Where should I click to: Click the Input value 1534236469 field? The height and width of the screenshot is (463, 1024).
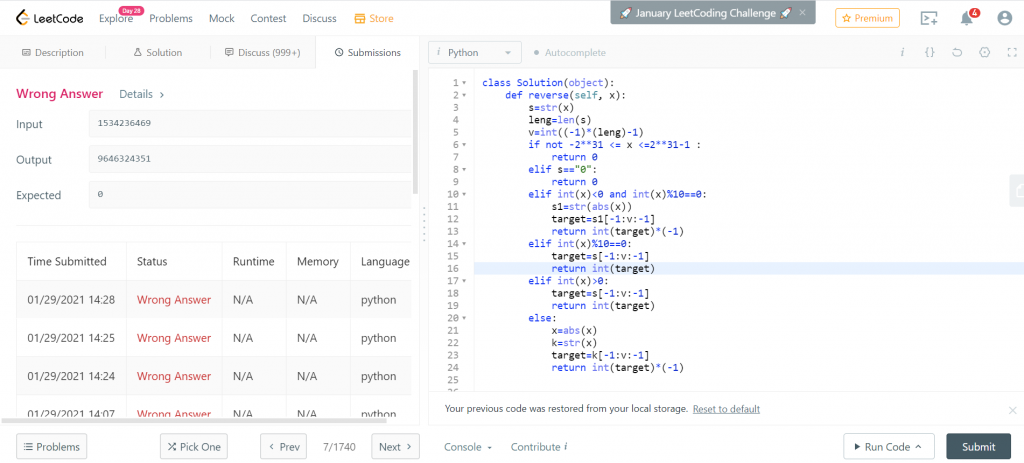coord(250,123)
